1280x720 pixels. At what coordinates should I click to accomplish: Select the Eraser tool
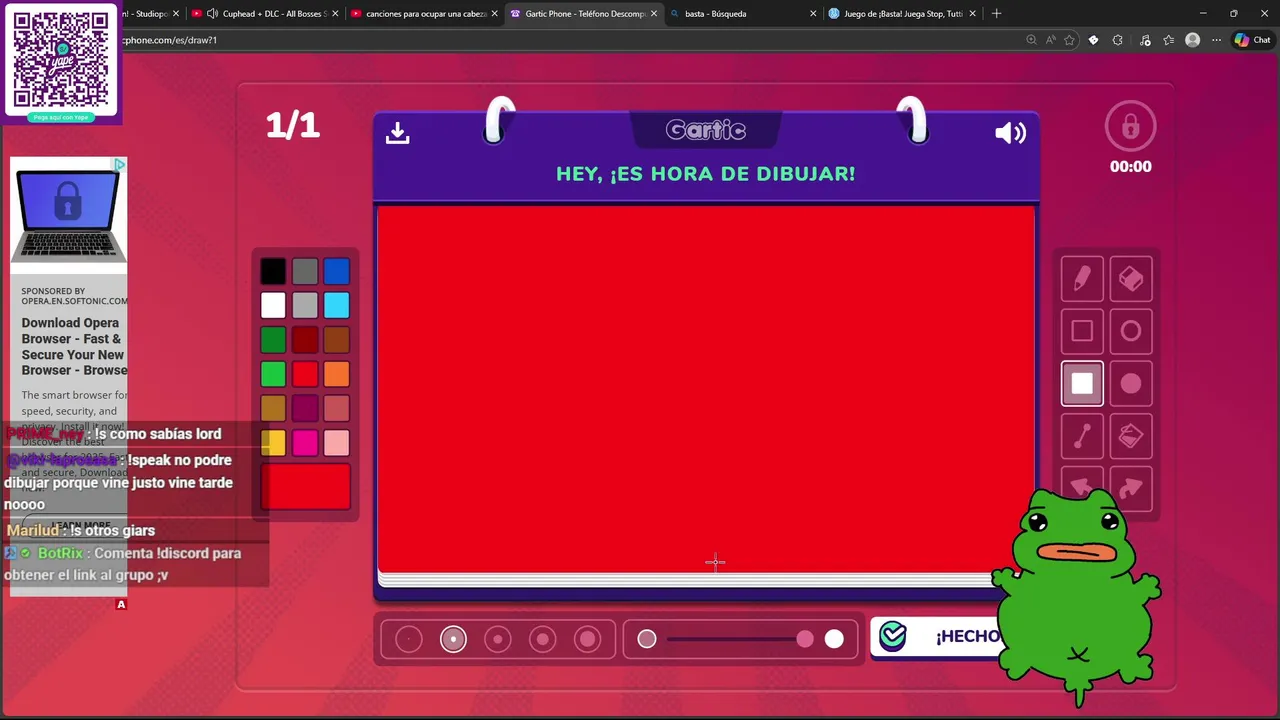coord(1131,279)
